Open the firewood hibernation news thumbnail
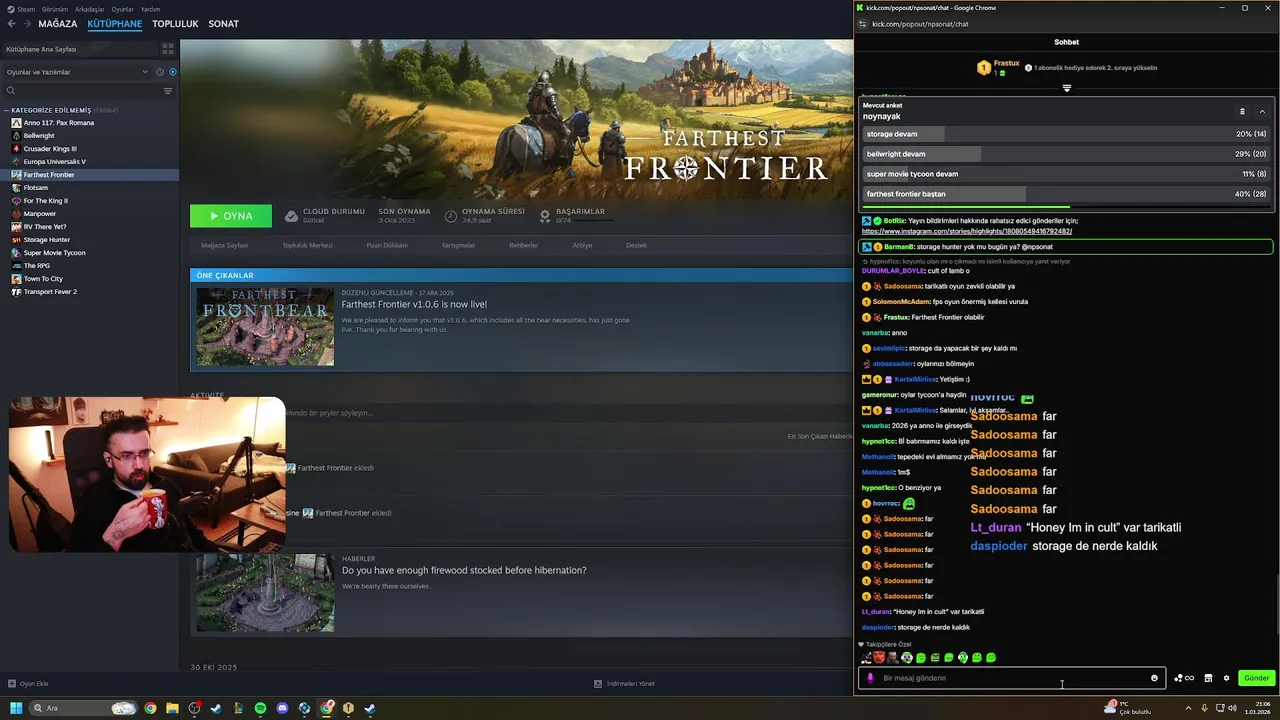The width and height of the screenshot is (1280, 720). click(265, 593)
